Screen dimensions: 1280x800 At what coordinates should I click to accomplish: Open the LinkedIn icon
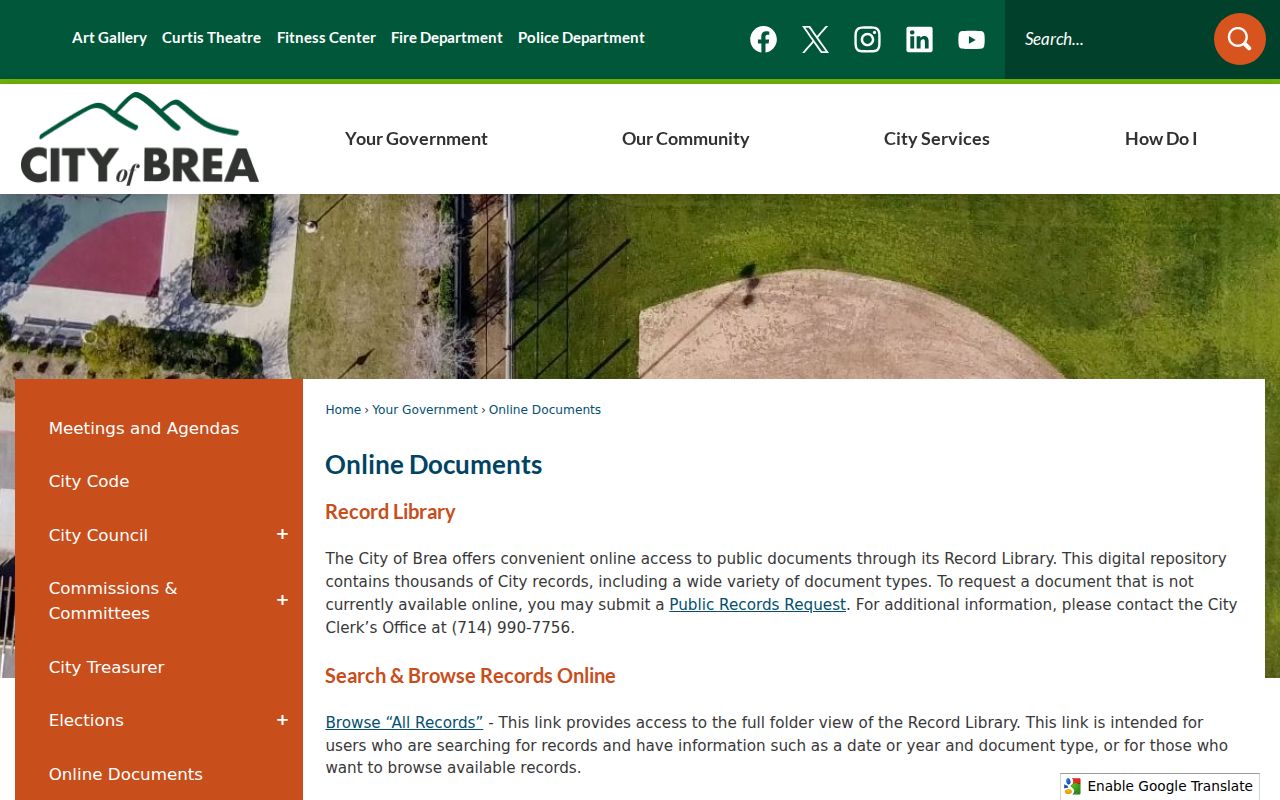click(x=919, y=39)
